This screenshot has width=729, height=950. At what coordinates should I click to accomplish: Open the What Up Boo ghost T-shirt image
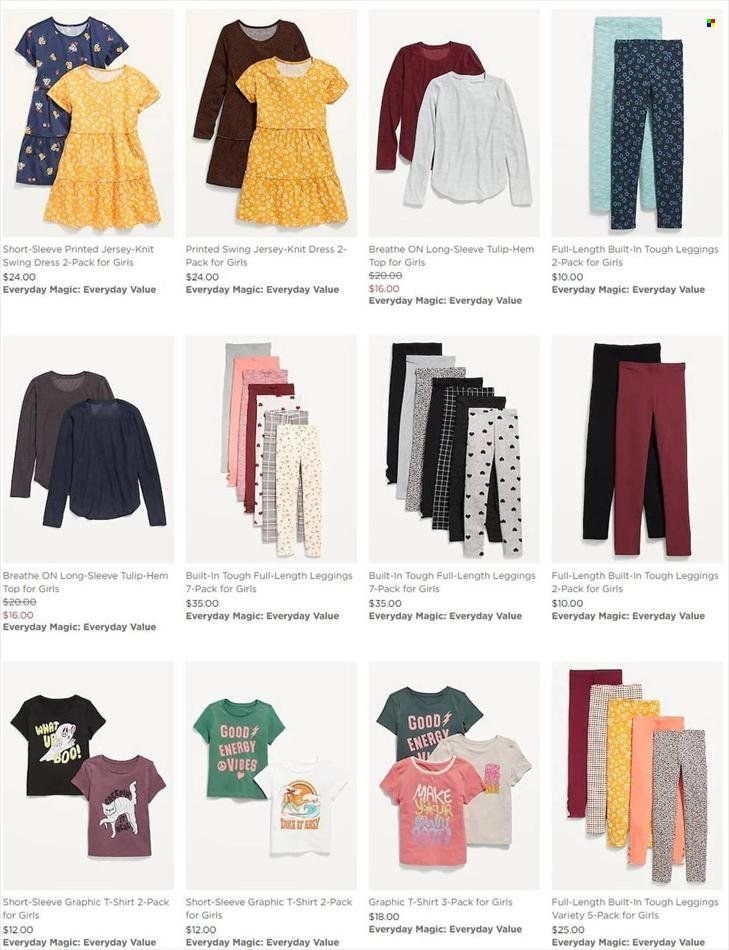click(x=88, y=776)
